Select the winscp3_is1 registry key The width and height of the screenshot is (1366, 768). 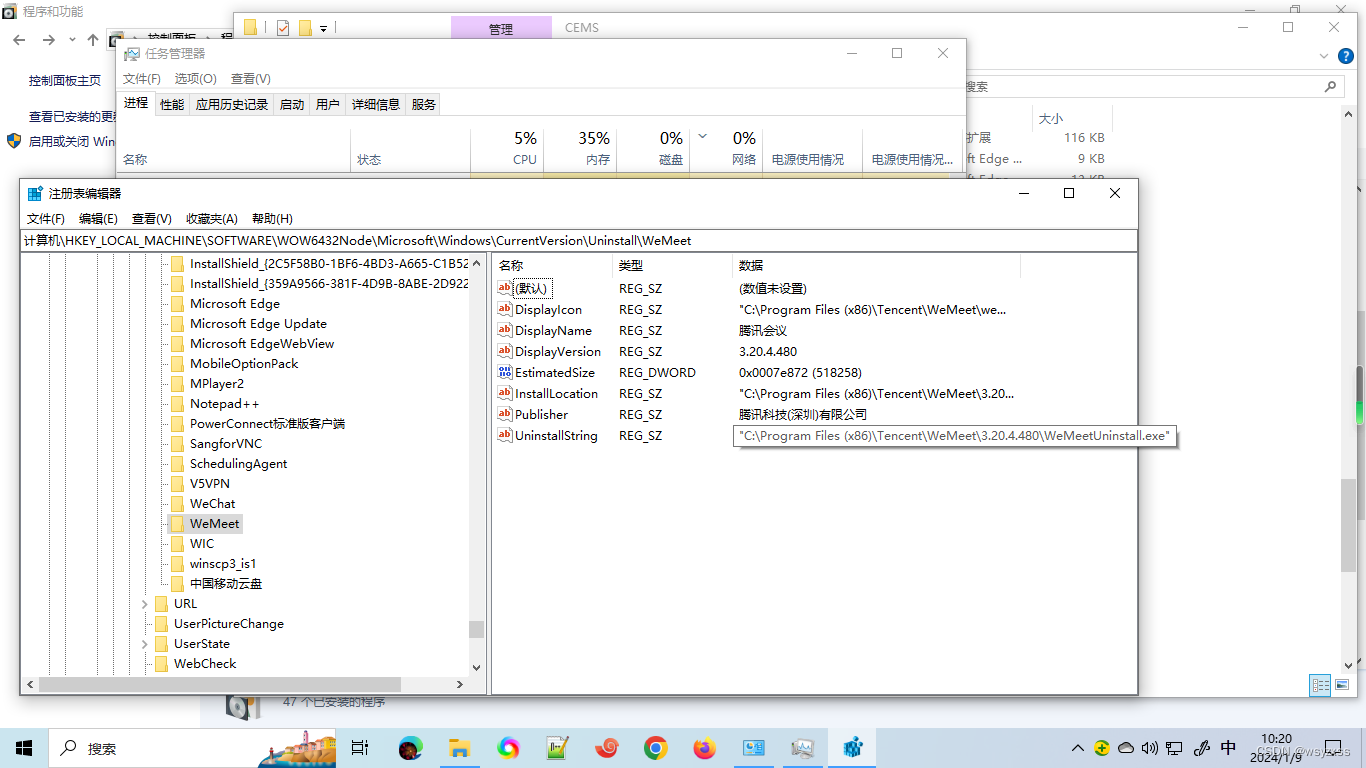(x=223, y=563)
